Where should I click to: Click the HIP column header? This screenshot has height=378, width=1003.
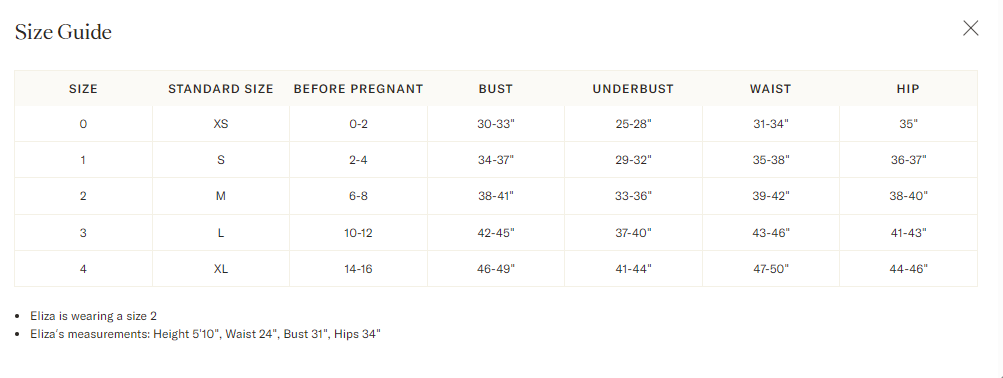(908, 89)
